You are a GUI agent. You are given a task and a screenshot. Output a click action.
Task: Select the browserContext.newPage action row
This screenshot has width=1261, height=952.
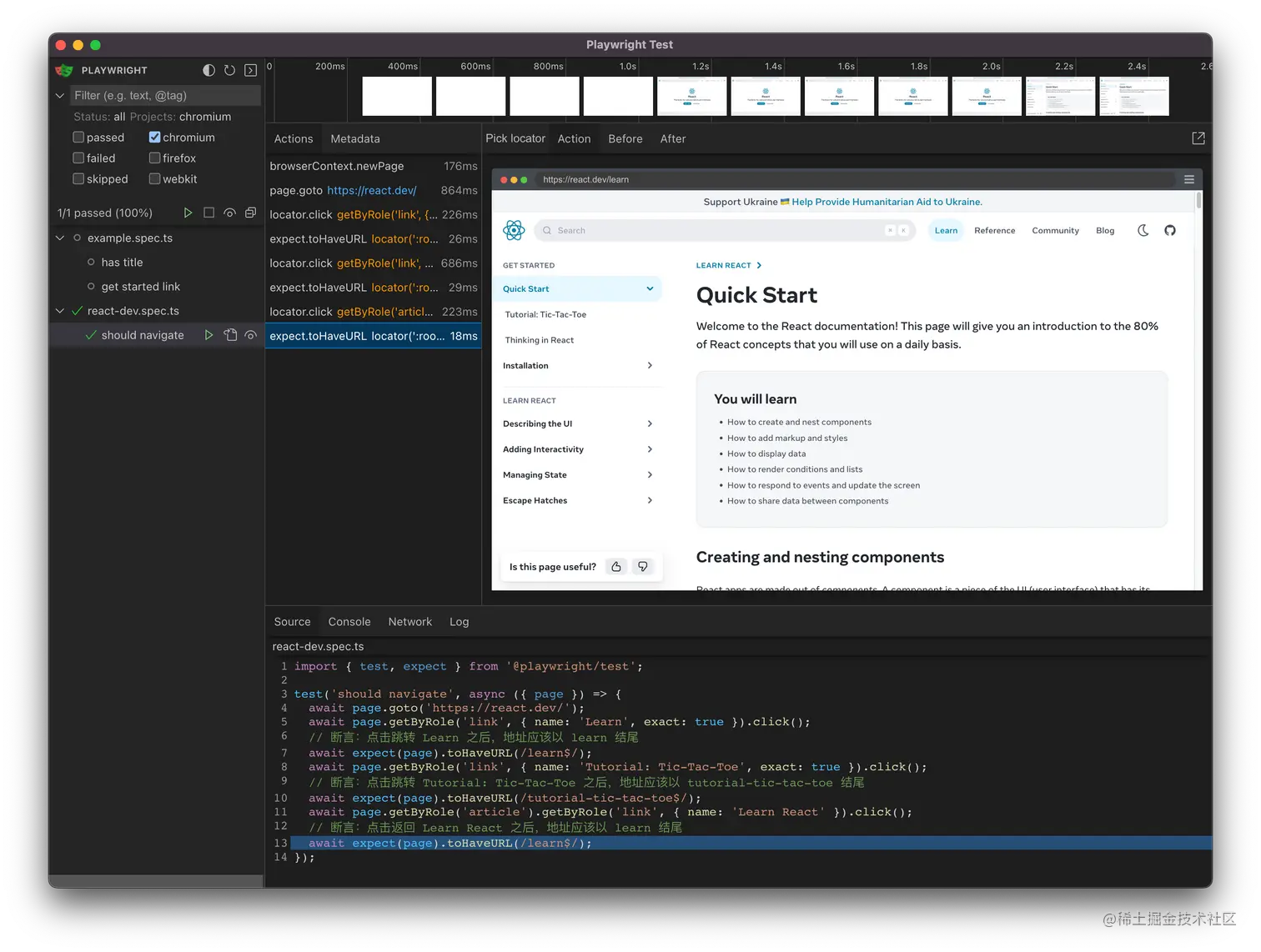pyautogui.click(x=373, y=167)
